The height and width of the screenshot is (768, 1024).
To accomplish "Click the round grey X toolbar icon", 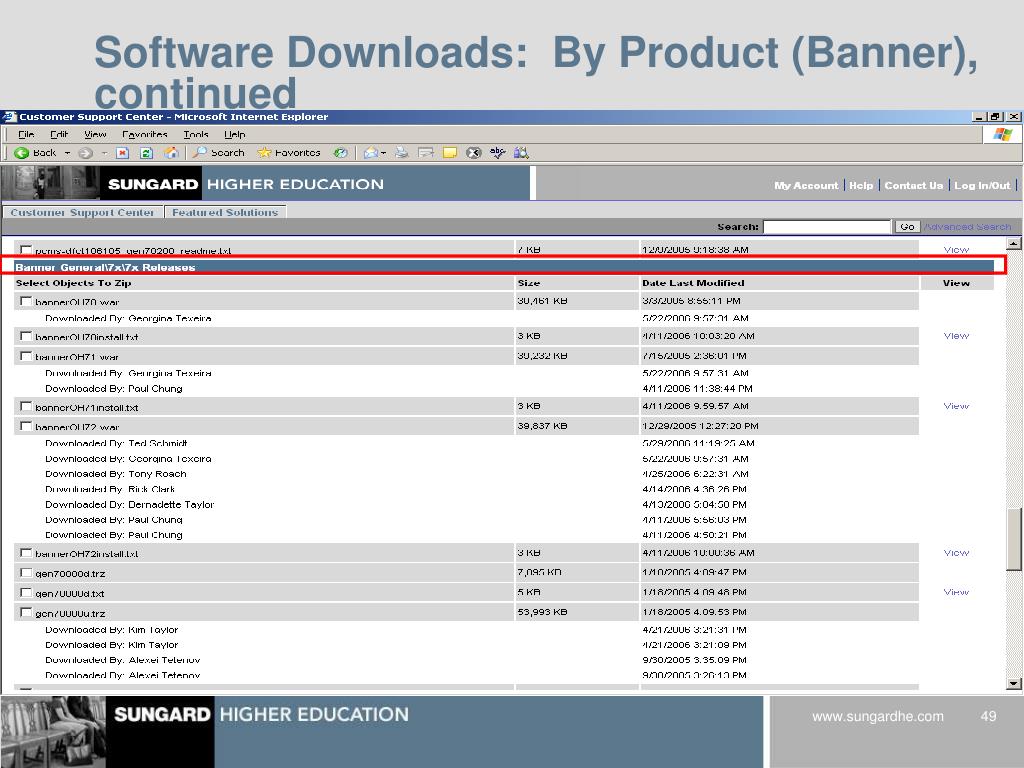I will tap(473, 153).
